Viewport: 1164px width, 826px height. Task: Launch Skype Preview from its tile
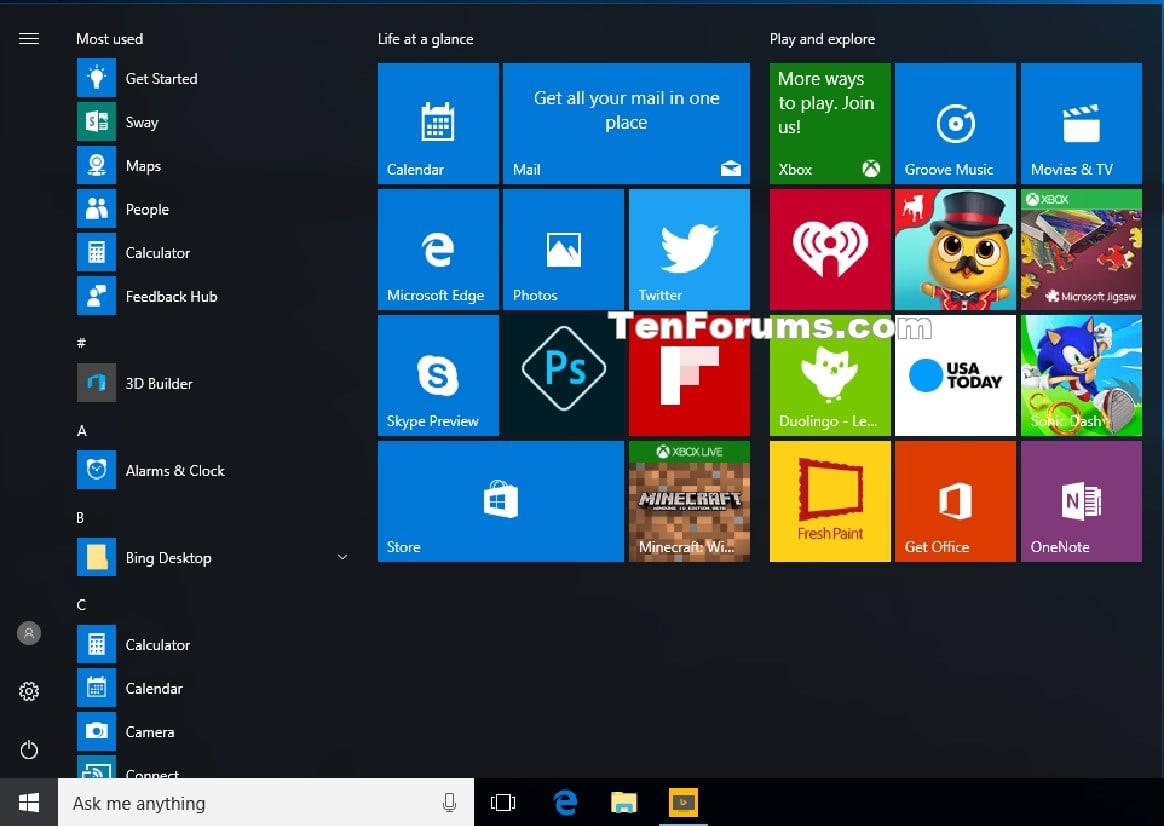point(438,375)
